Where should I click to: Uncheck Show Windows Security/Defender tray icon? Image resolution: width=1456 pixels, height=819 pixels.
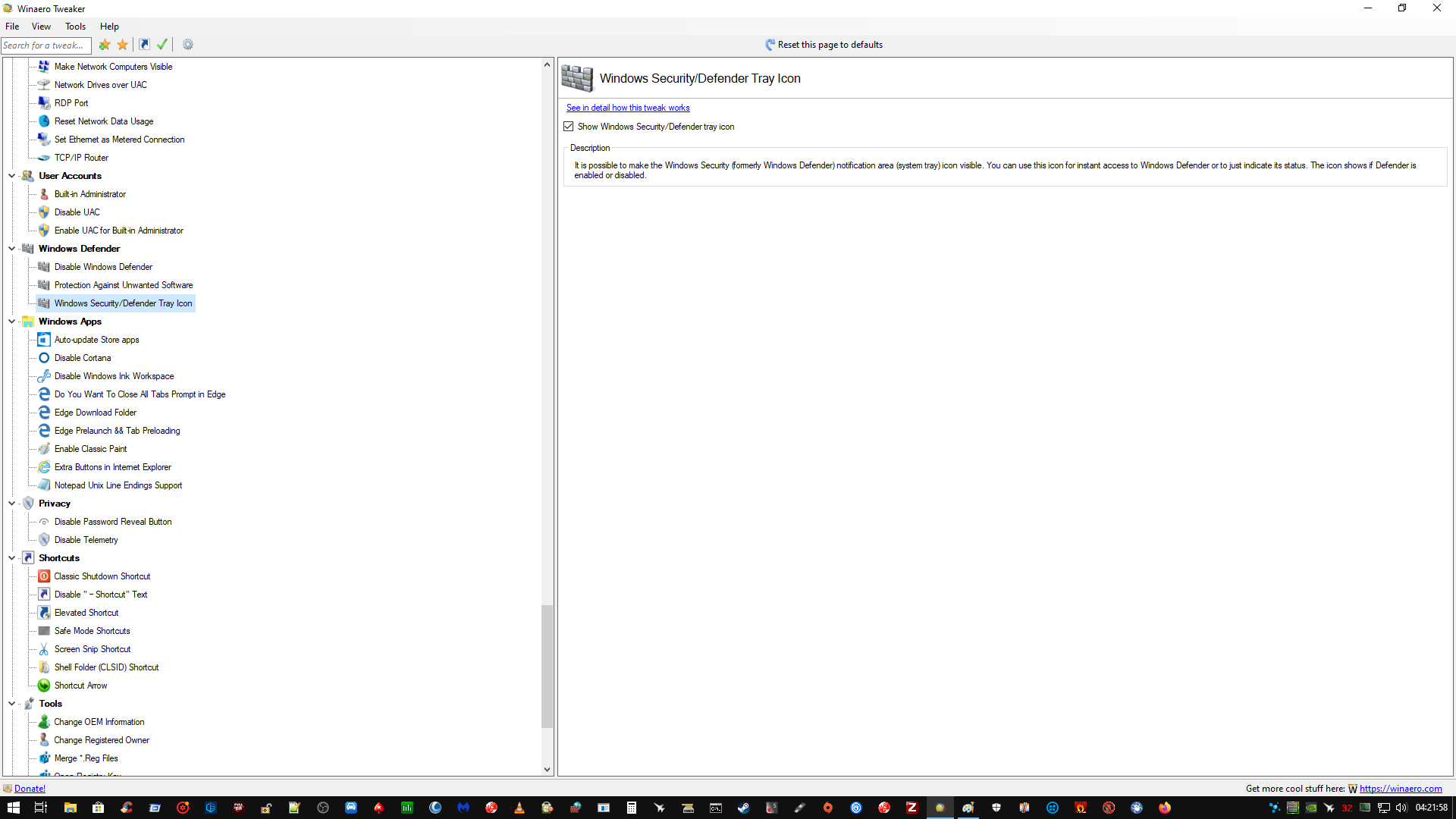569,127
